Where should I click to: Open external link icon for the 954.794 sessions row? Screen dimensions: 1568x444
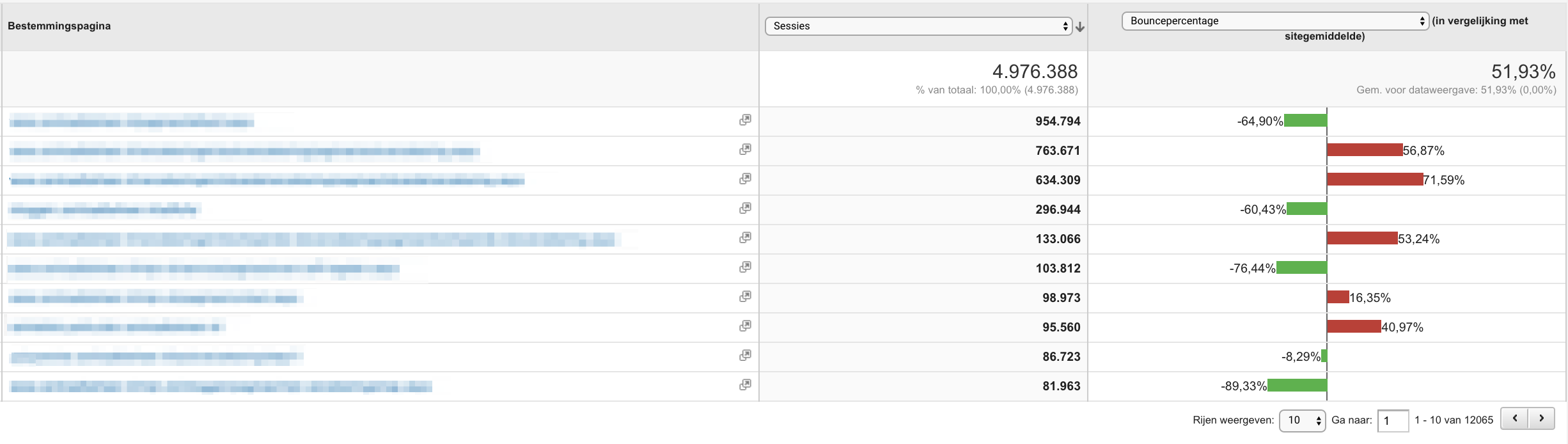pyautogui.click(x=745, y=120)
